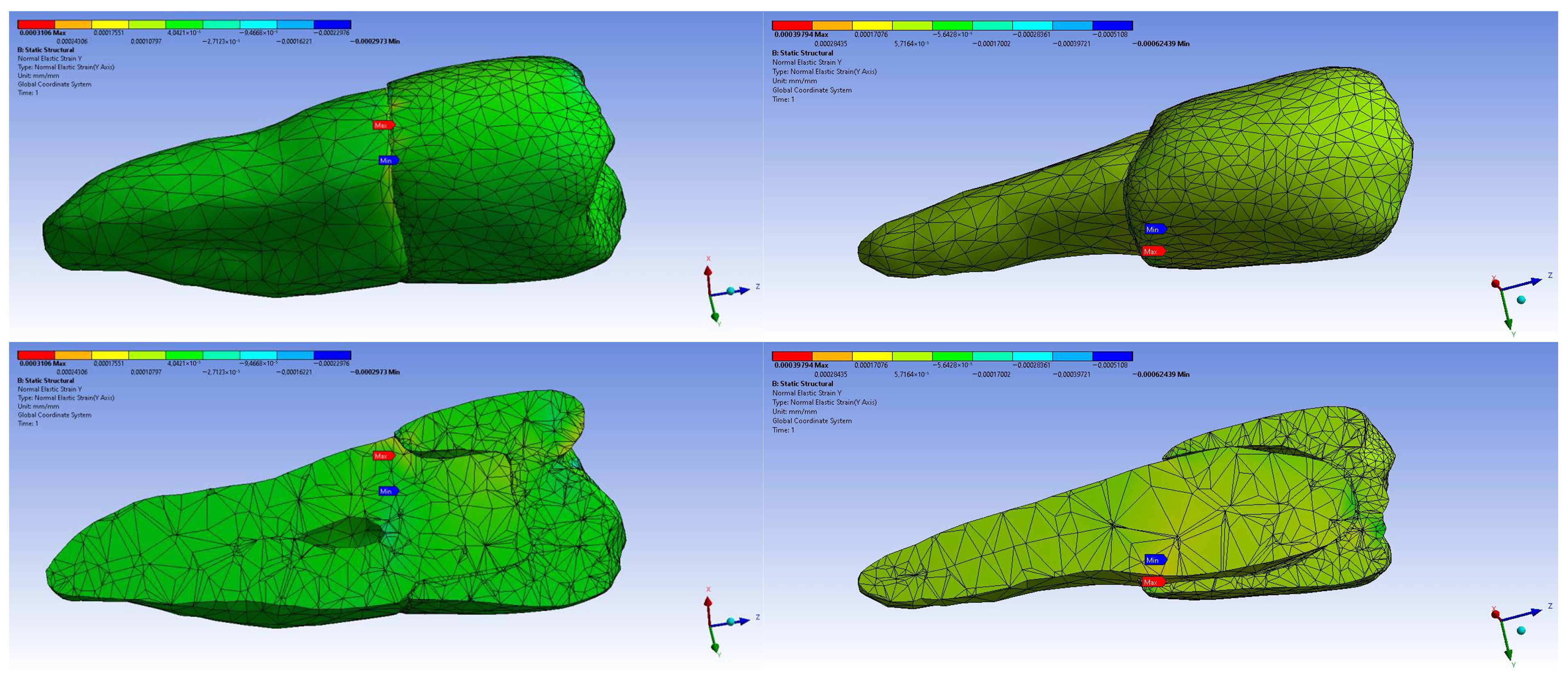Click 'Unit: mm/mm' label in bottom-left view
The height and width of the screenshot is (684, 1568).
(x=39, y=406)
